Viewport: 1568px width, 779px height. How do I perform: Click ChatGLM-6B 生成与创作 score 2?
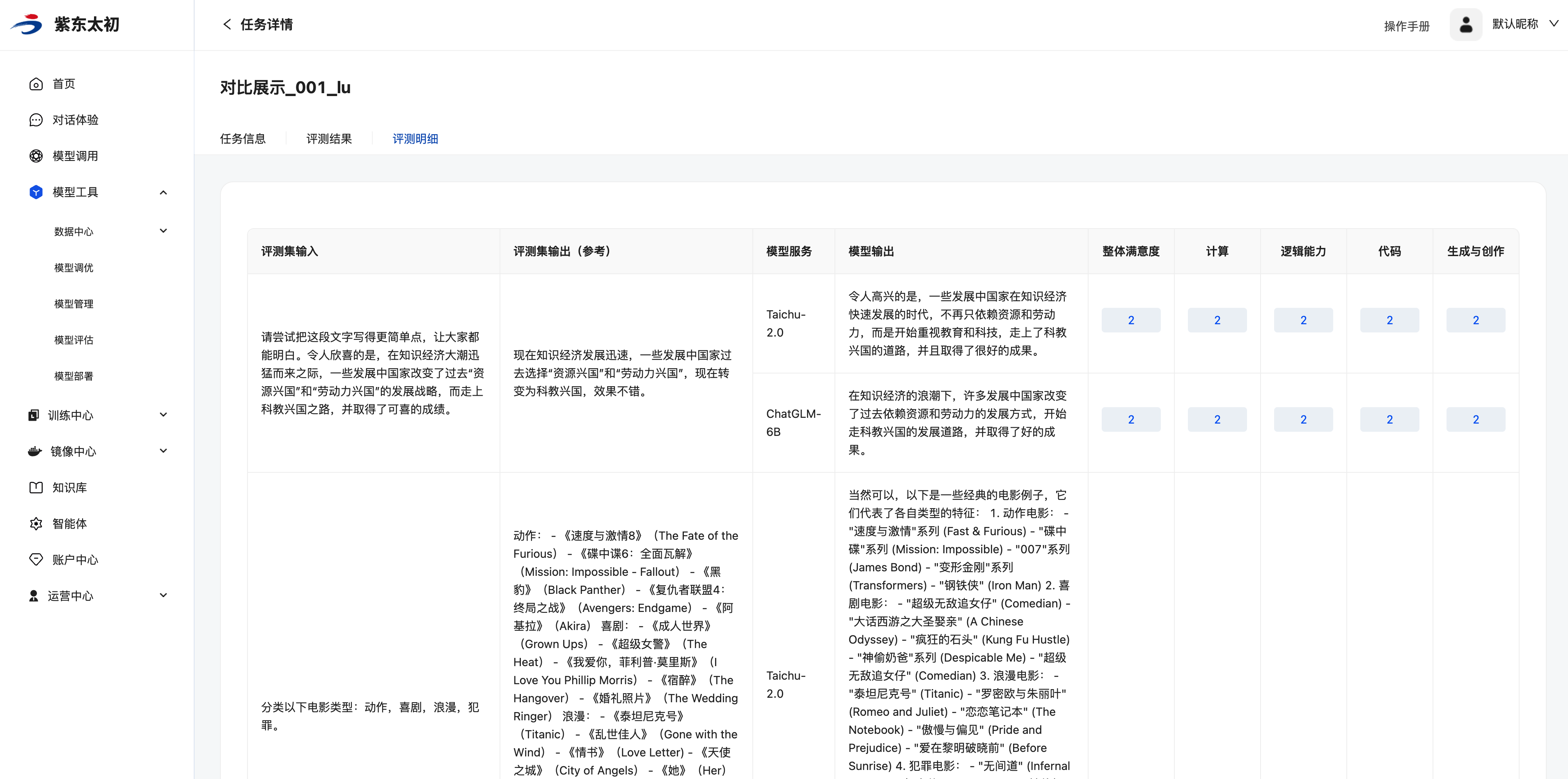[1476, 419]
